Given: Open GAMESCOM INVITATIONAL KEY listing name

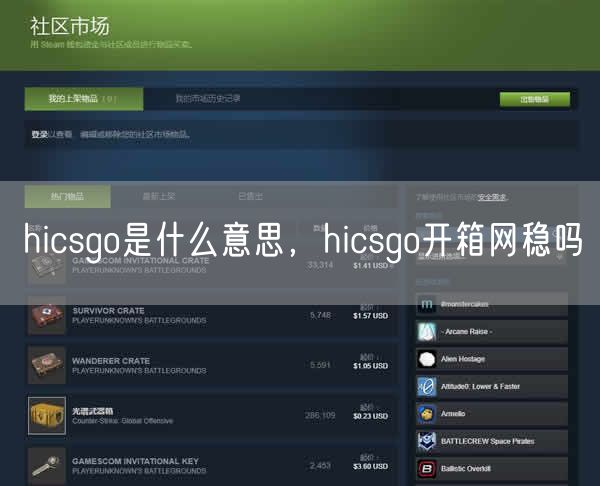Looking at the screenshot, I should point(135,461).
